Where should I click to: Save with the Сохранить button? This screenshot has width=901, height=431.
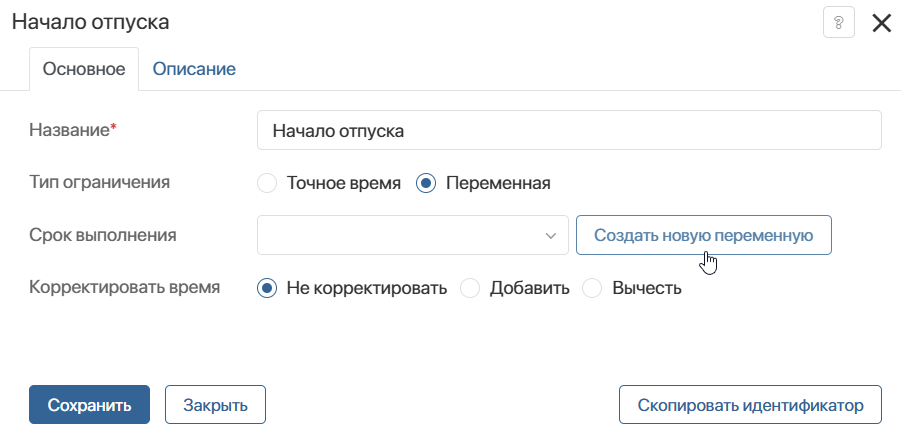[x=90, y=405]
